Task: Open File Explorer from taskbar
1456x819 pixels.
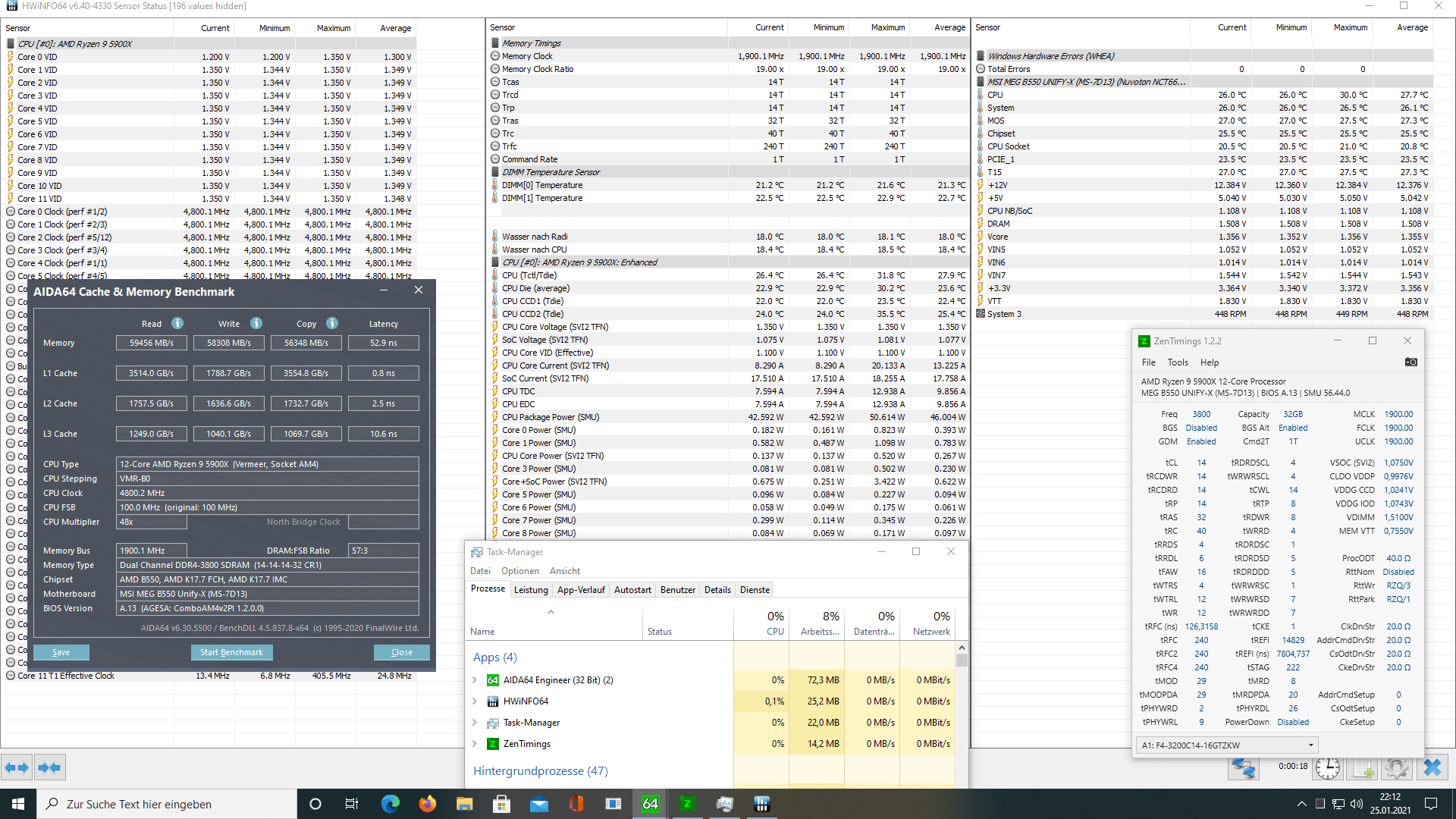Action: tap(464, 804)
